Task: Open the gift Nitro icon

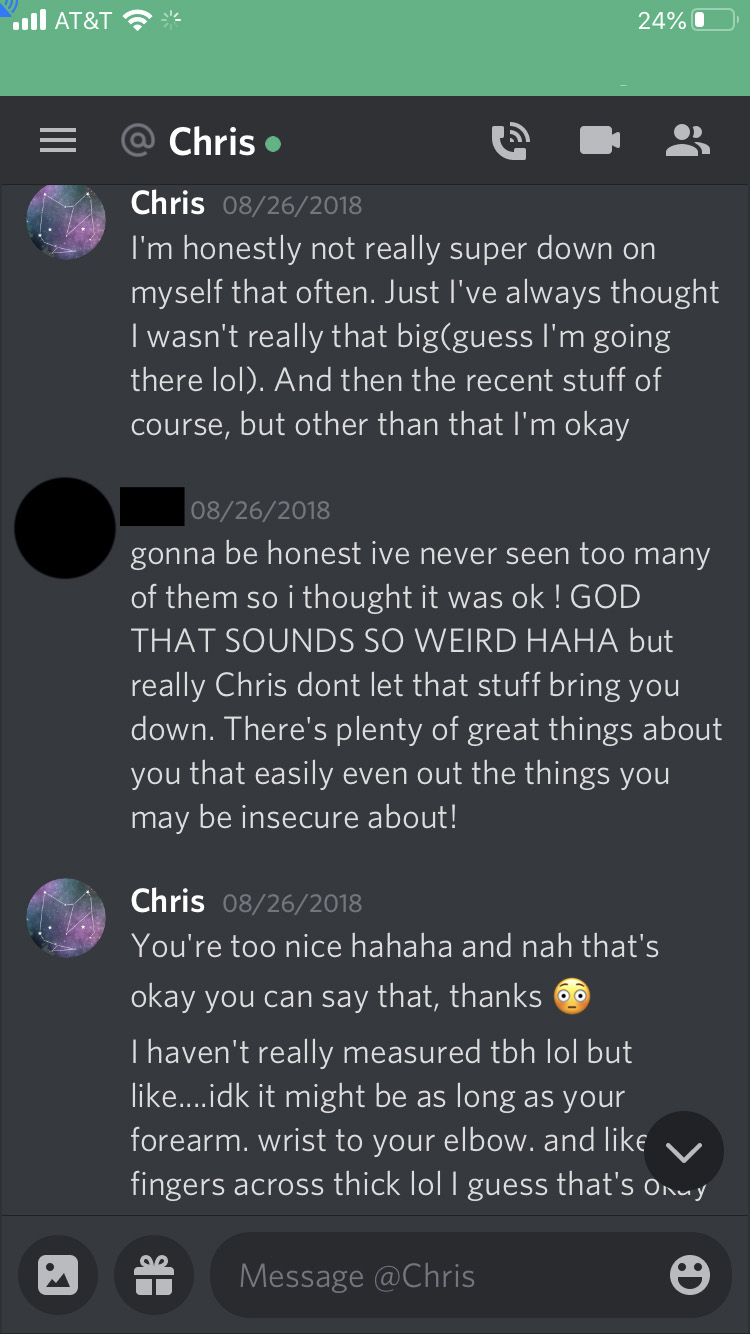Action: pyautogui.click(x=153, y=1274)
